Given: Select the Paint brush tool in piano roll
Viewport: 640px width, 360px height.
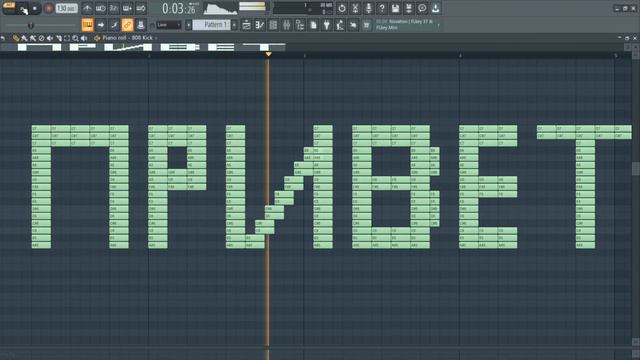Looking at the screenshot, I should tap(24, 38).
